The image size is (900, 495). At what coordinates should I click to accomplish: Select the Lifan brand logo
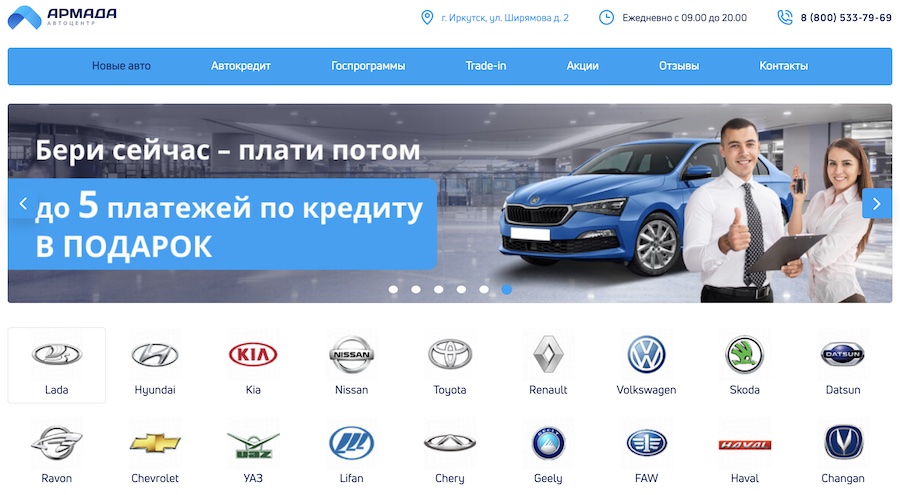[351, 443]
